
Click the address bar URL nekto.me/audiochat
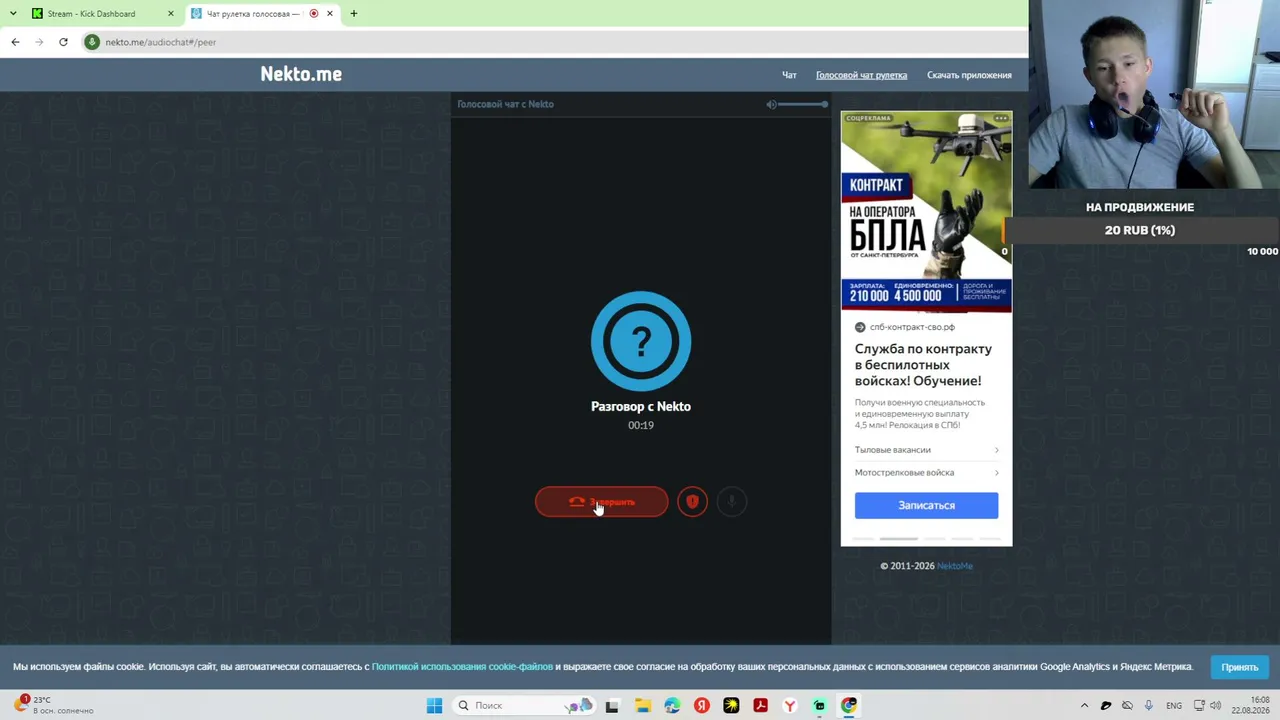point(160,42)
